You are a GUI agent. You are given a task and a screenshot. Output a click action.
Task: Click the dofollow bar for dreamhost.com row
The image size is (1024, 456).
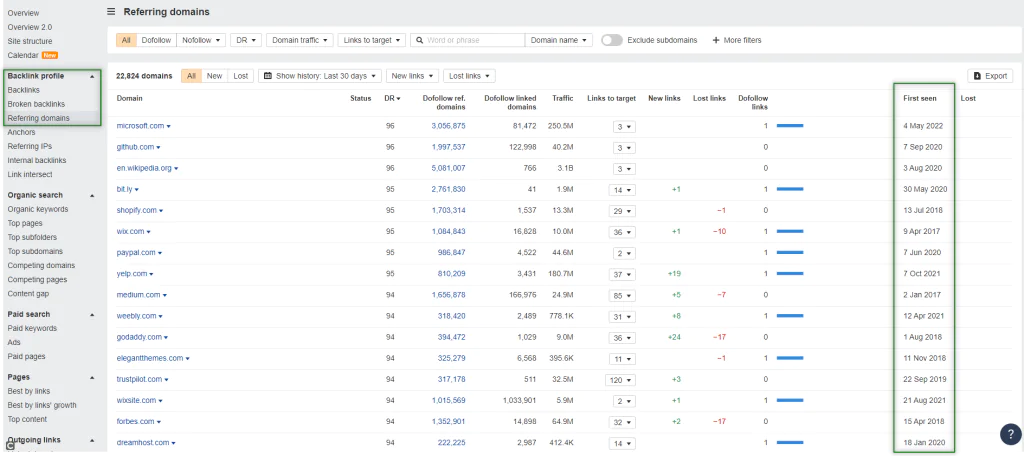click(x=790, y=443)
